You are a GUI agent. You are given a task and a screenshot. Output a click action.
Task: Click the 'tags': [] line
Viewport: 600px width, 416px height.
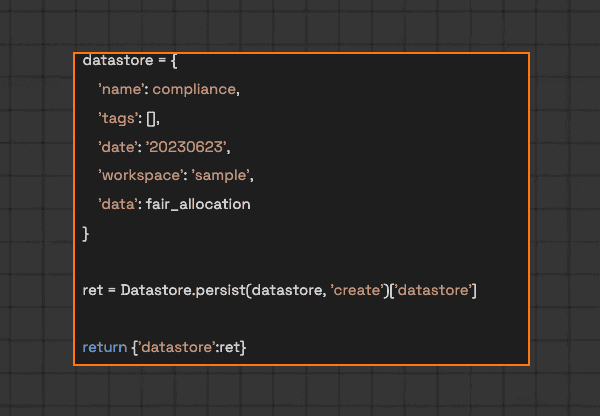pos(129,118)
